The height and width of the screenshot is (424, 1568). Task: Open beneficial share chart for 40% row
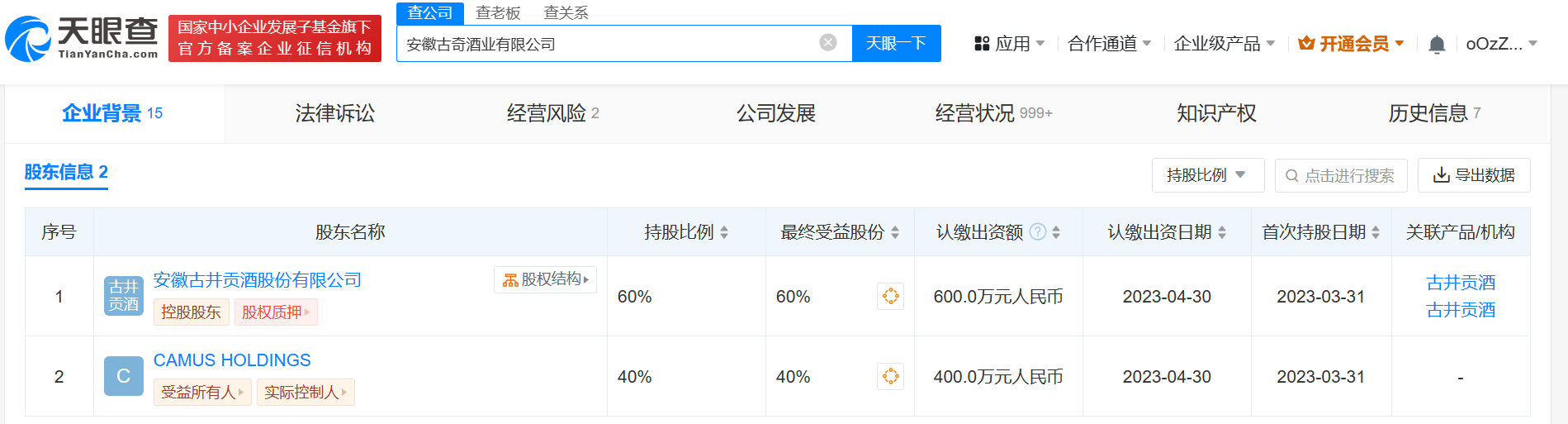click(890, 376)
